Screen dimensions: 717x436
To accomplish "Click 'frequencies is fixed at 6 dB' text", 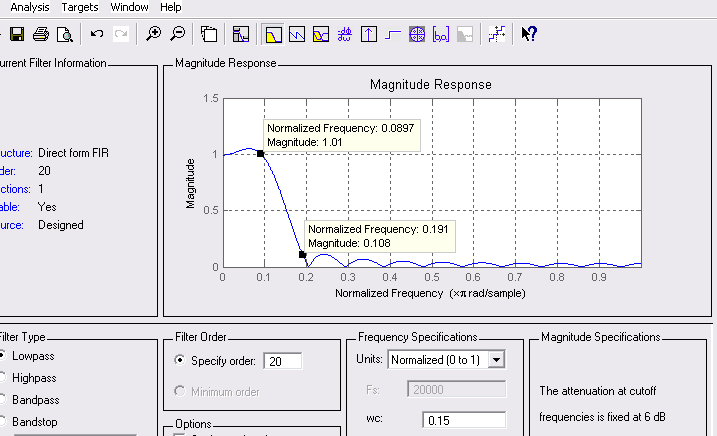I will 602,417.
